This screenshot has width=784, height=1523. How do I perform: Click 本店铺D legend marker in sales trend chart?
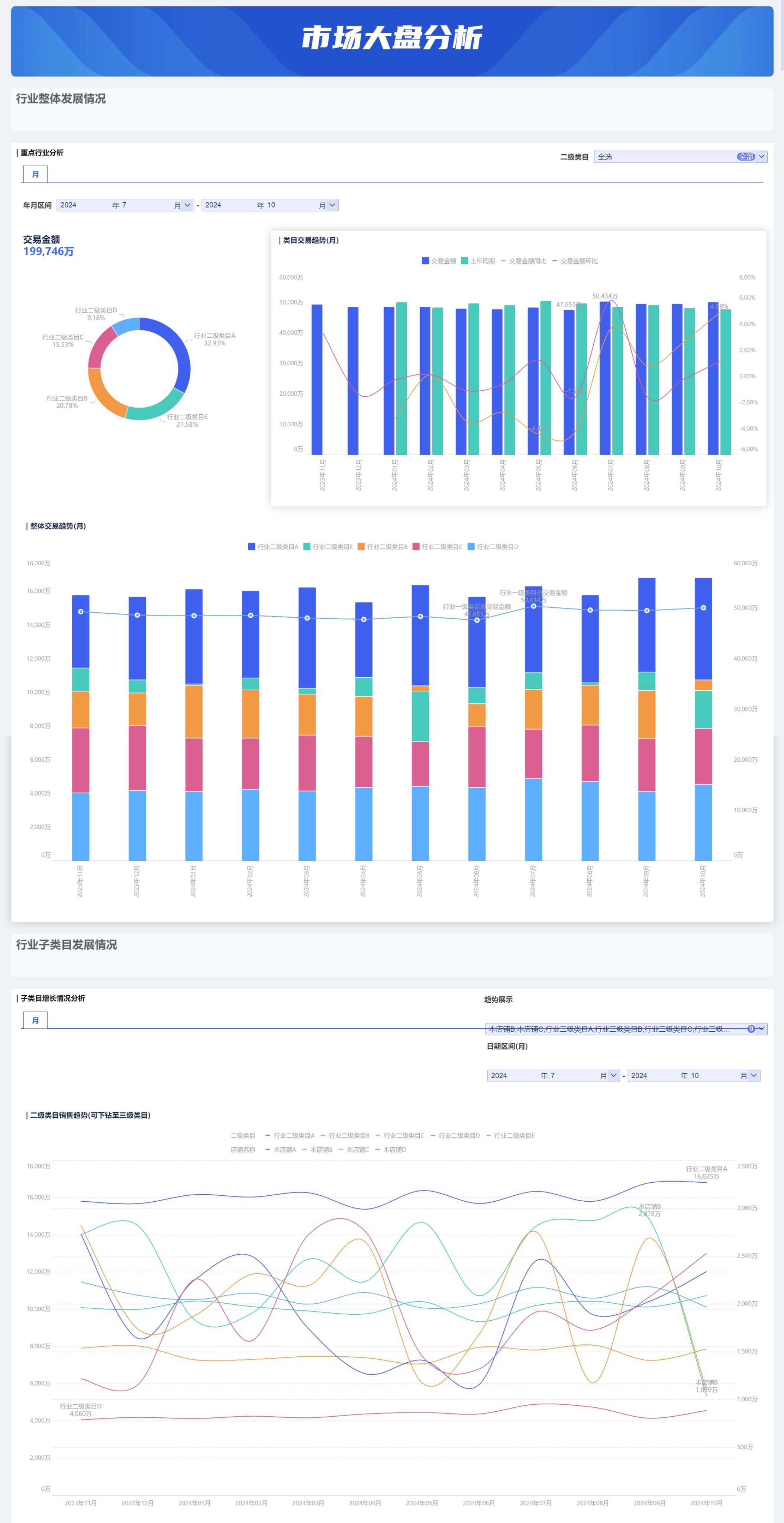(x=378, y=1150)
